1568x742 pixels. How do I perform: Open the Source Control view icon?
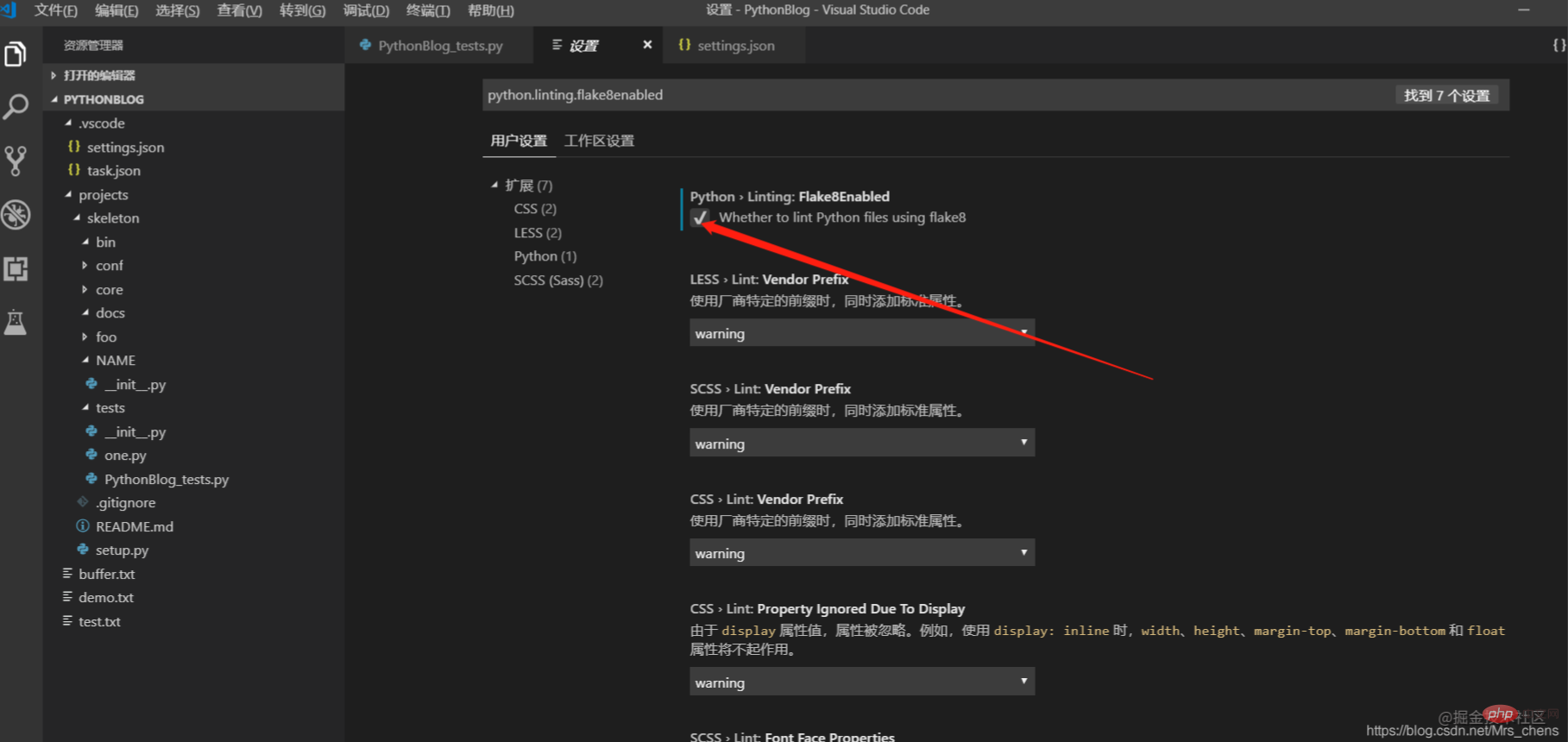16,161
